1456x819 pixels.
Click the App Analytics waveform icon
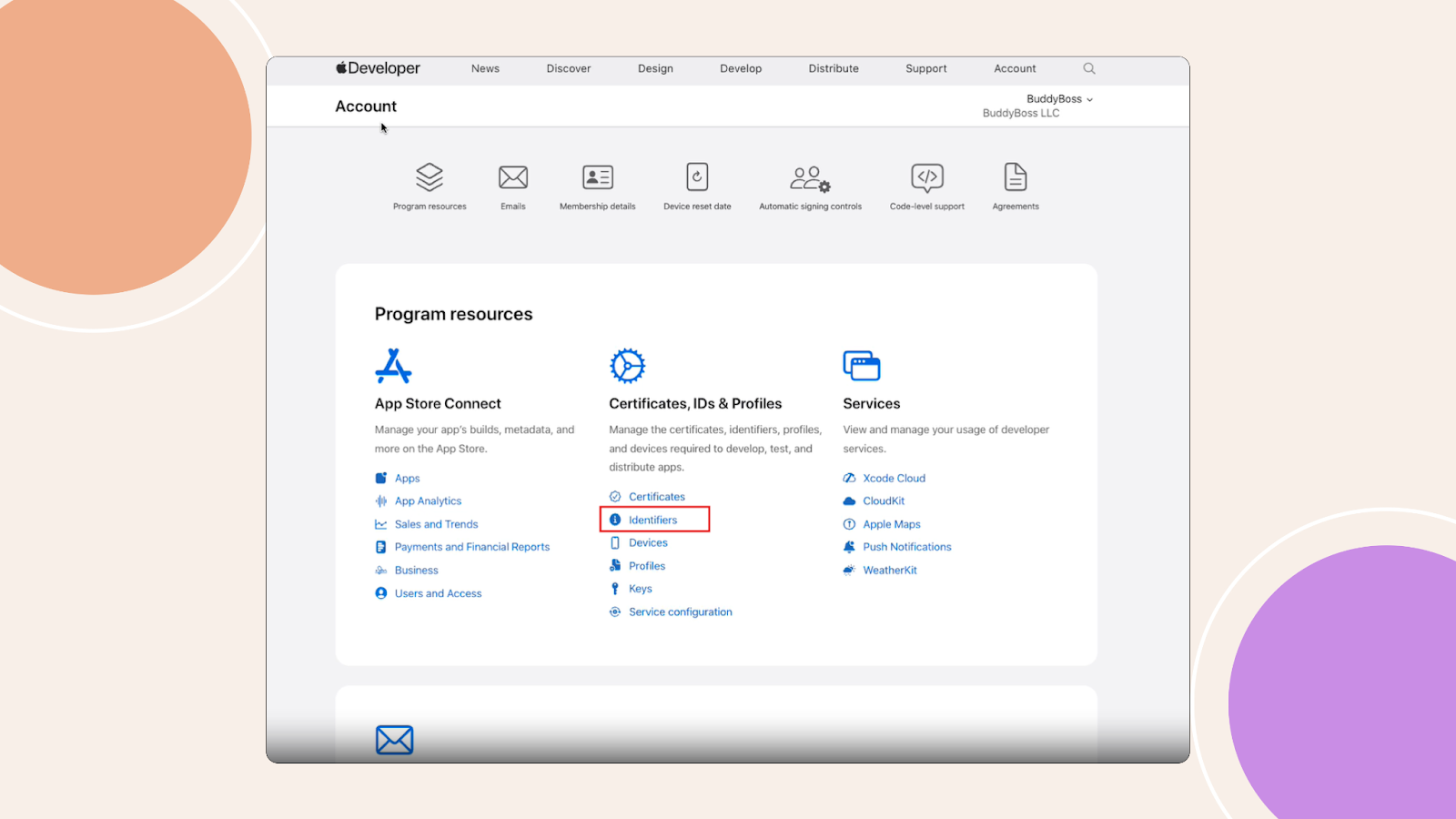[x=381, y=500]
